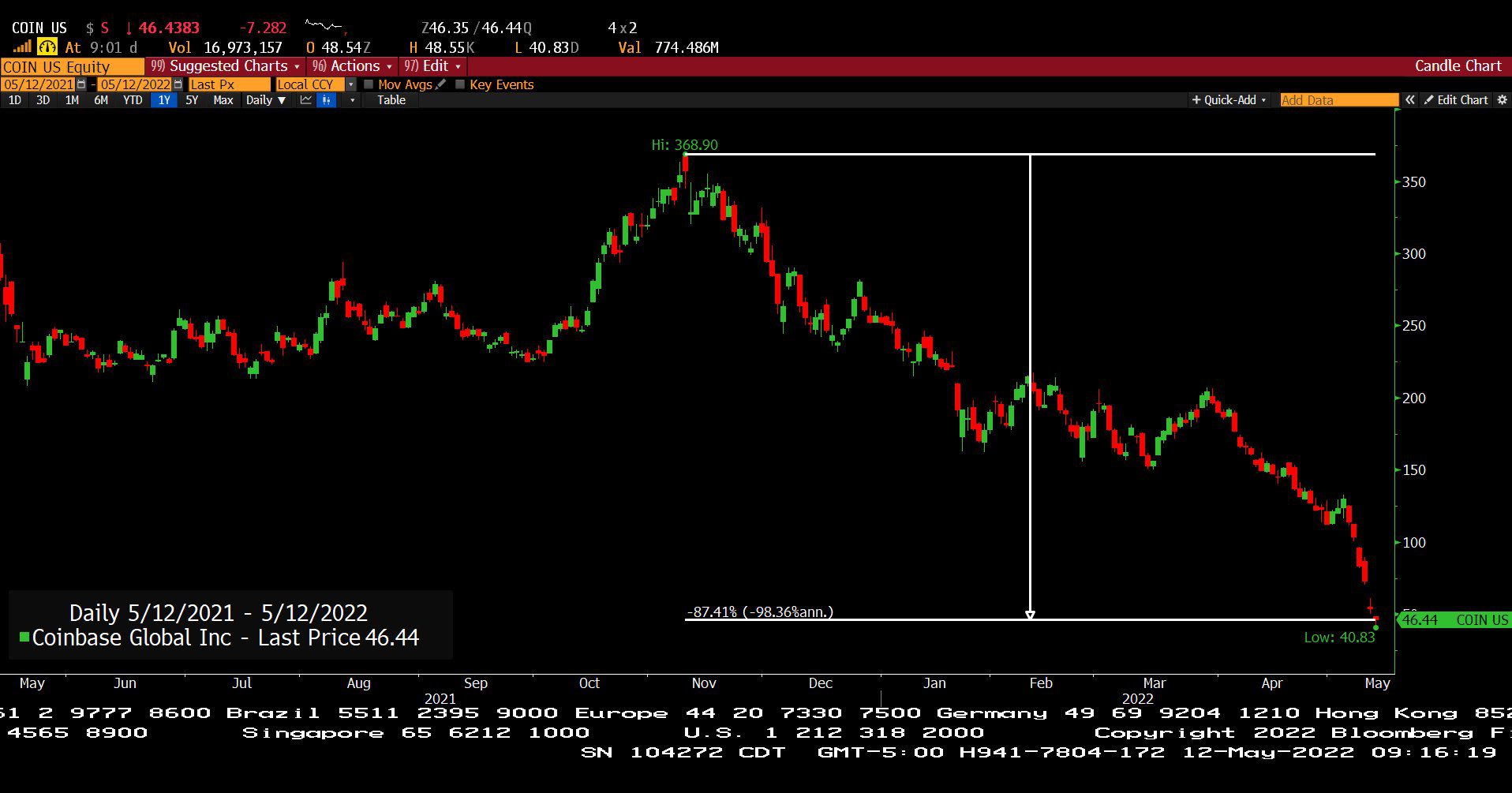Click the -87.41% annotation label
The width and height of the screenshot is (1512, 793).
(760, 612)
